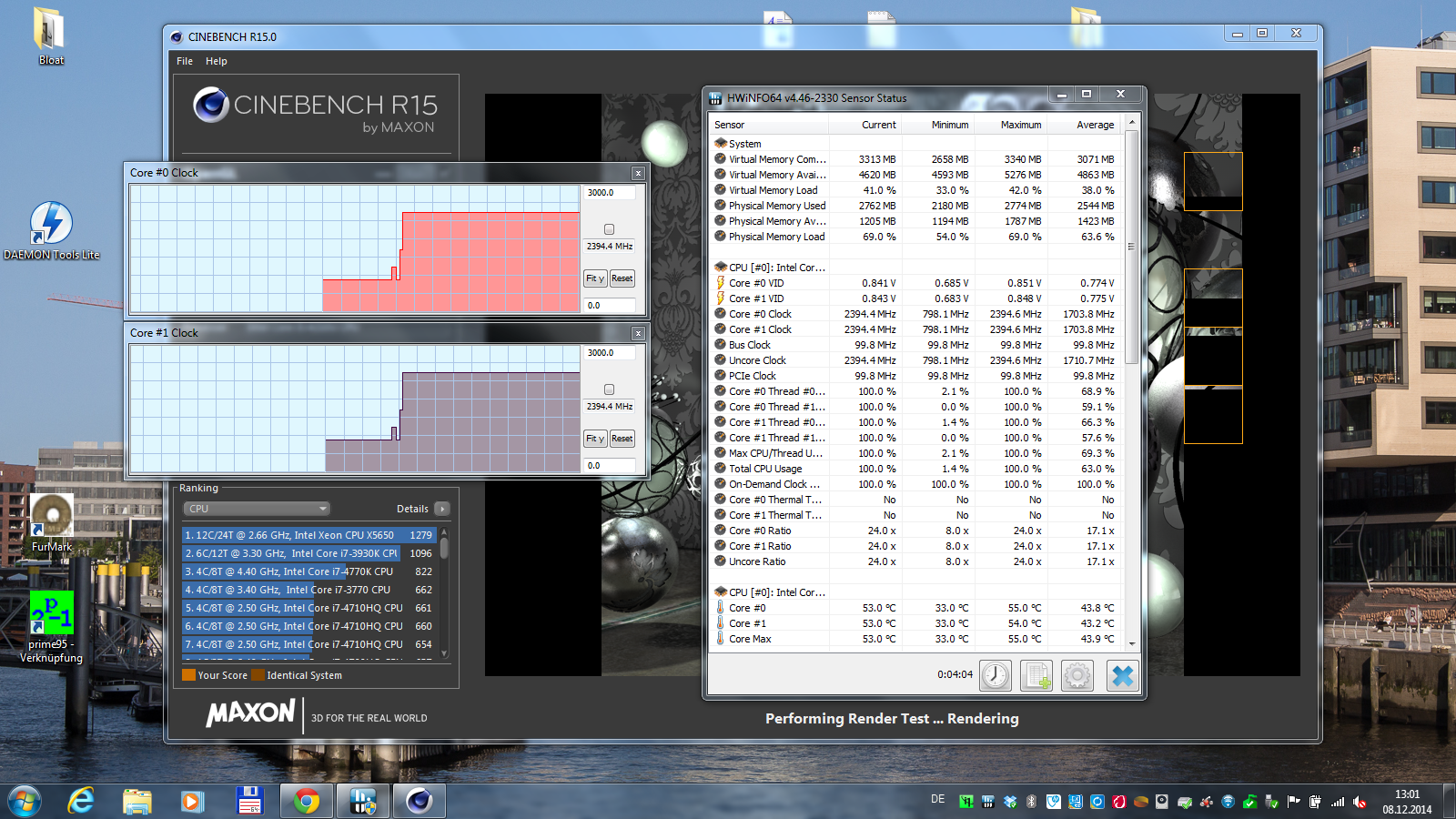Switch to Cinebench taskbar button

pyautogui.click(x=420, y=801)
